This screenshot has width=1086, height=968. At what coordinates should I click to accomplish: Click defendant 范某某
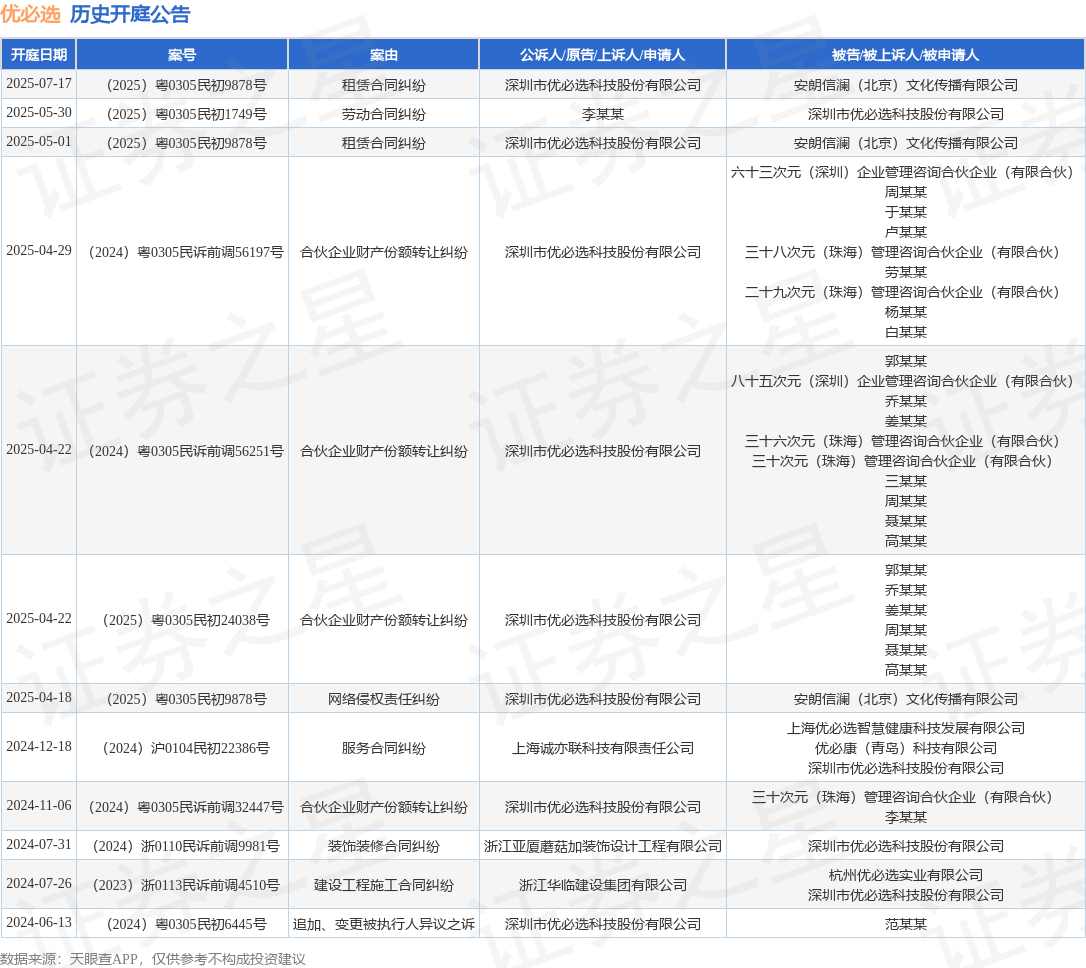905,924
